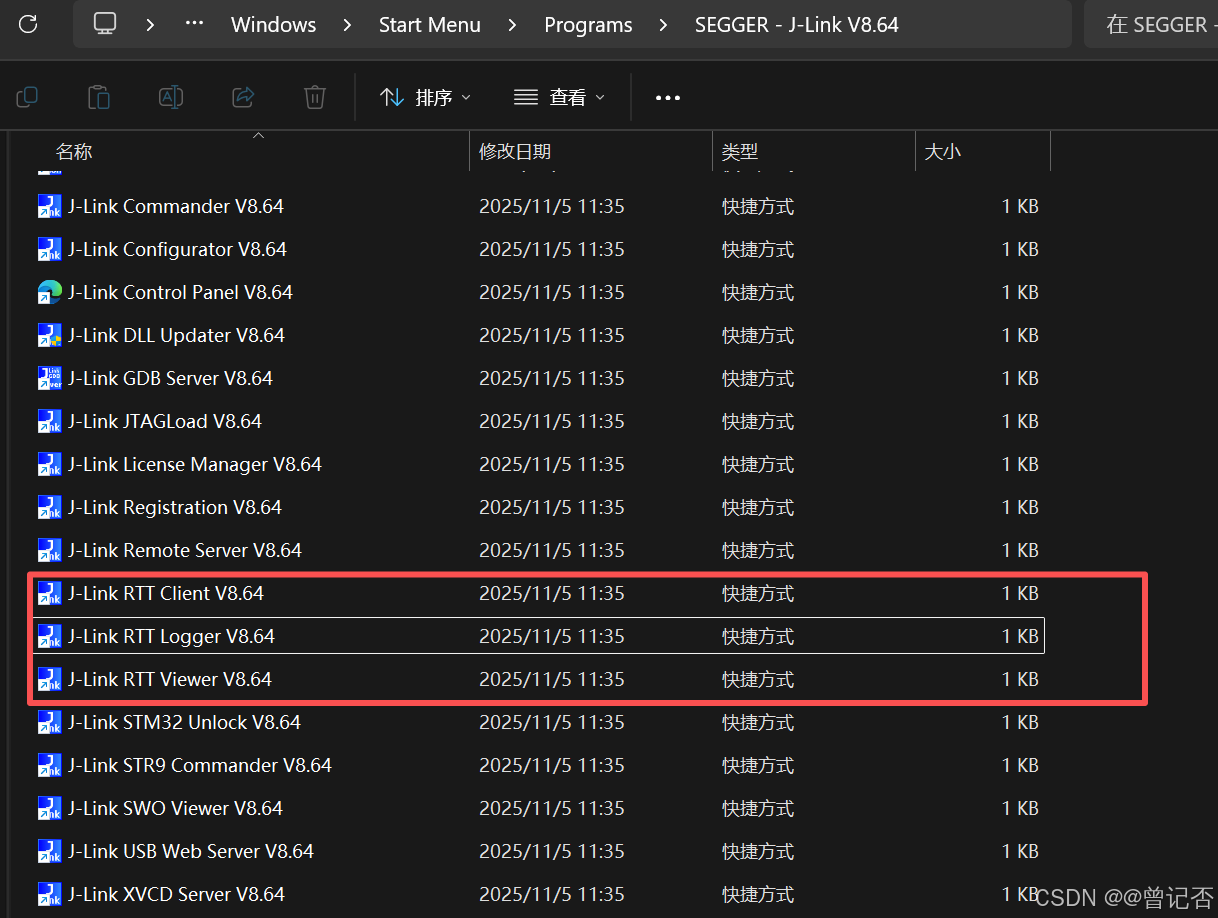
Task: Click the J-Link Configurator V8.64 shortcut icon
Action: pyautogui.click(x=49, y=250)
